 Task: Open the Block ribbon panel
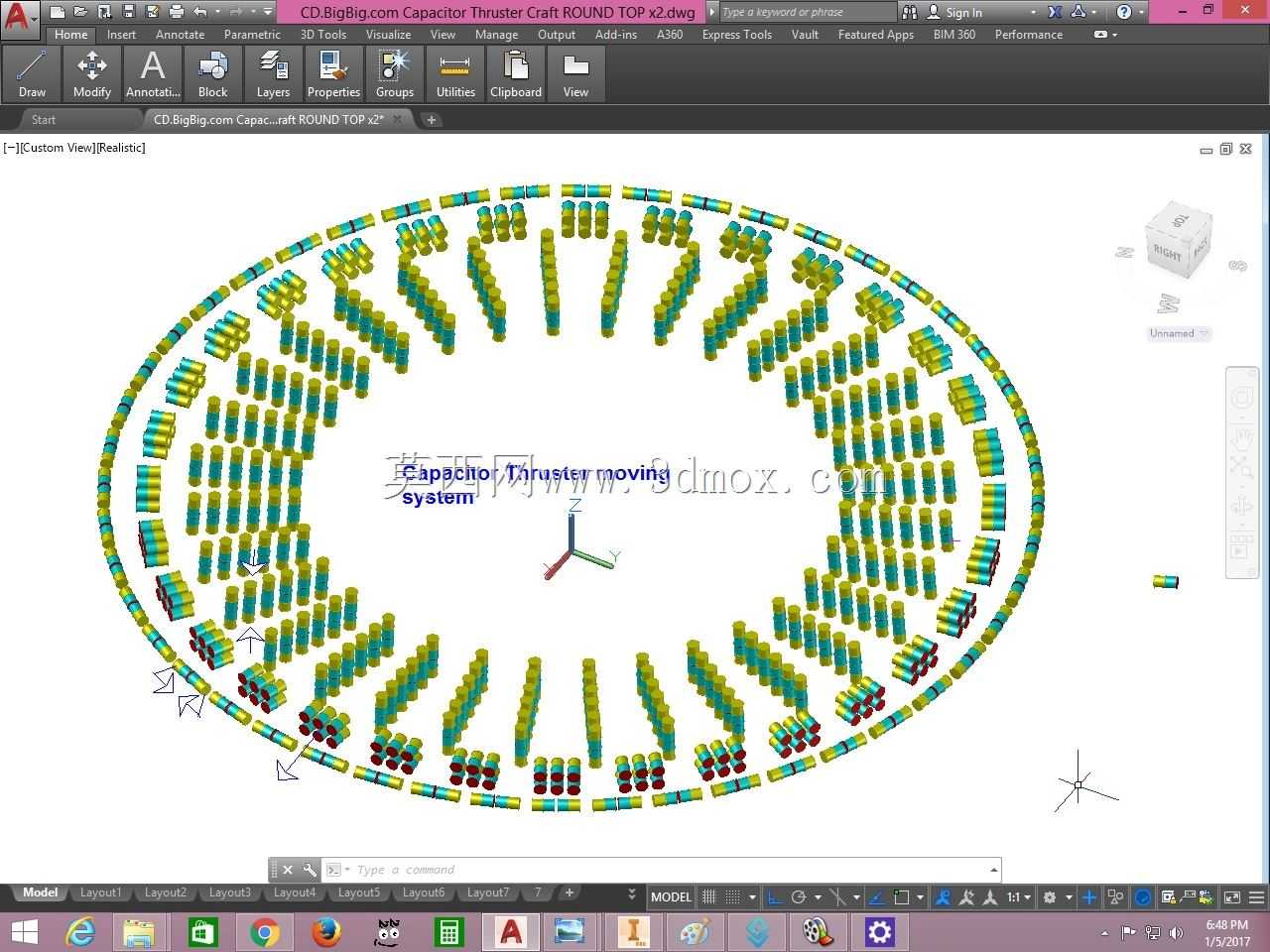(213, 74)
